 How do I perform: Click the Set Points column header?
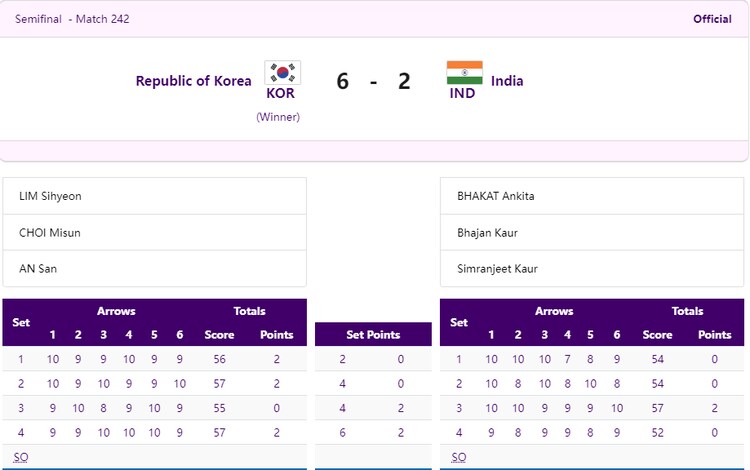373,335
